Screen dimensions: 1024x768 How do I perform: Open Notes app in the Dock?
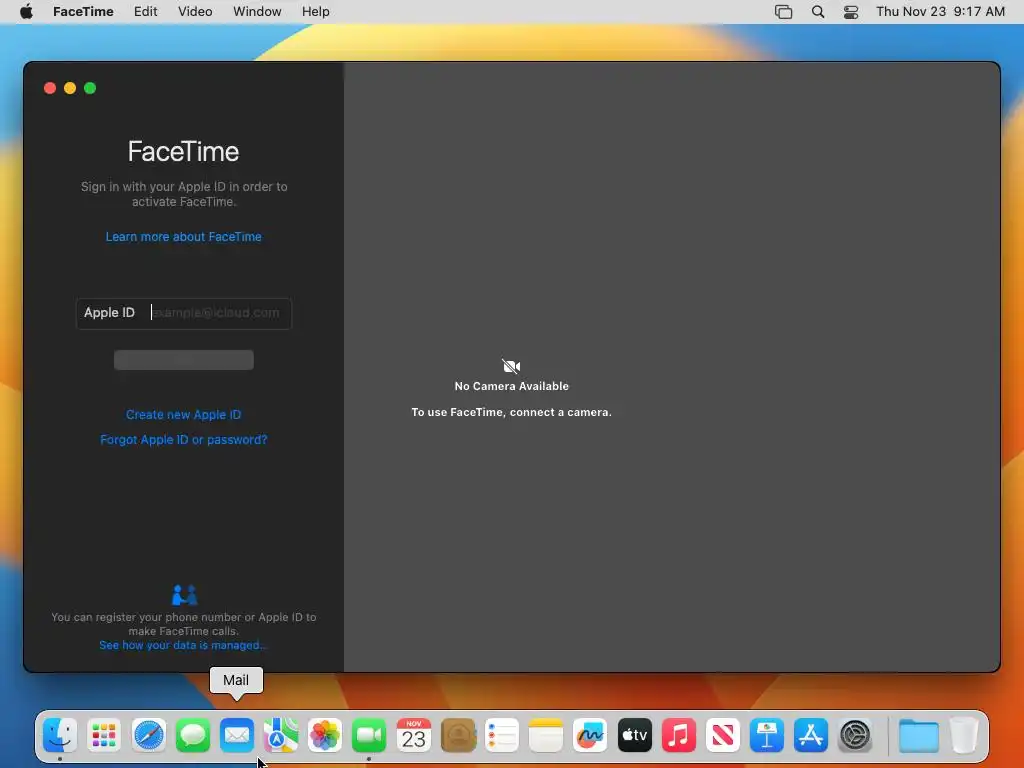546,736
